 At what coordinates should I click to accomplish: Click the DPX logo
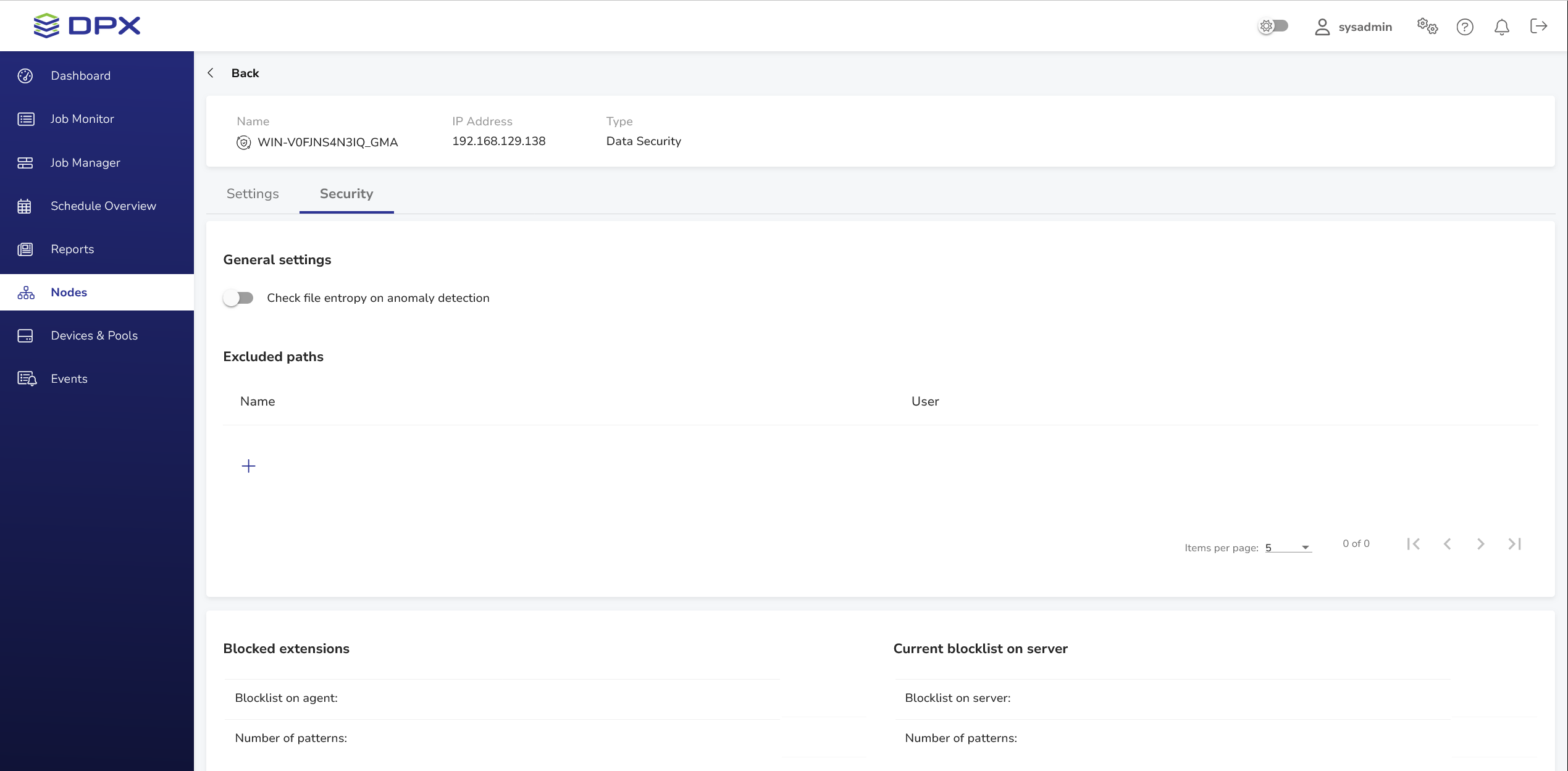(87, 25)
